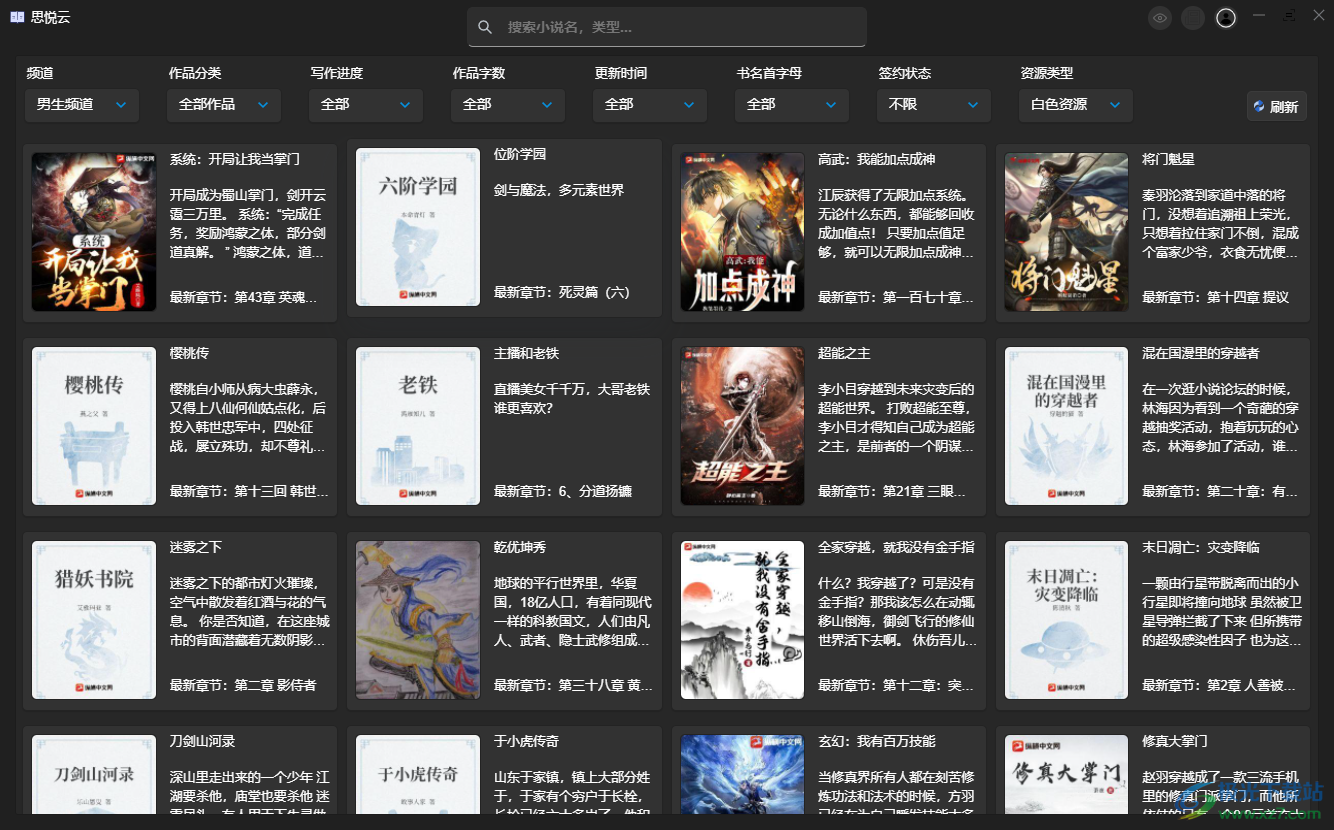
Task: Select the title 全家穿越，就我没有金手指
Action: [x=896, y=547]
